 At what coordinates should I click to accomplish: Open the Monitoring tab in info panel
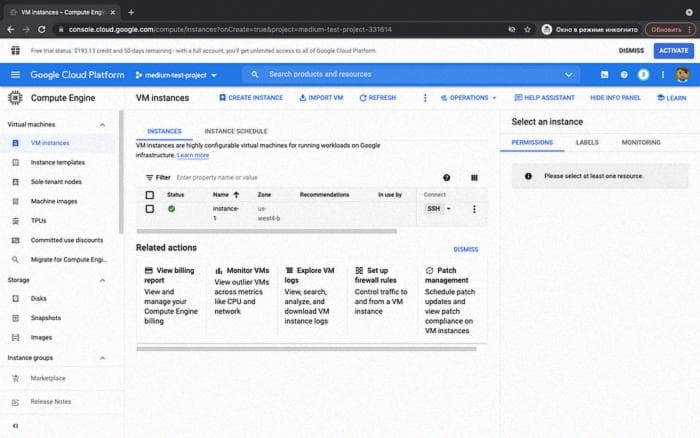[641, 142]
